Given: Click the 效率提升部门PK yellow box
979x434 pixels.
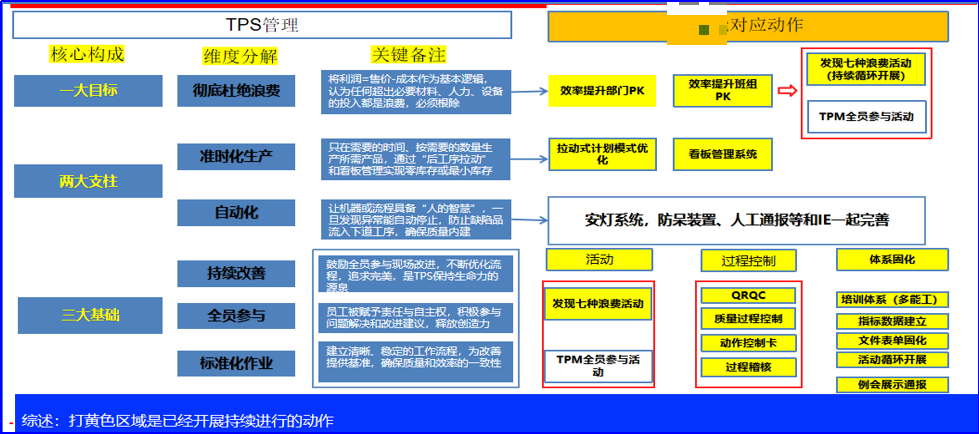Looking at the screenshot, I should pos(603,91).
